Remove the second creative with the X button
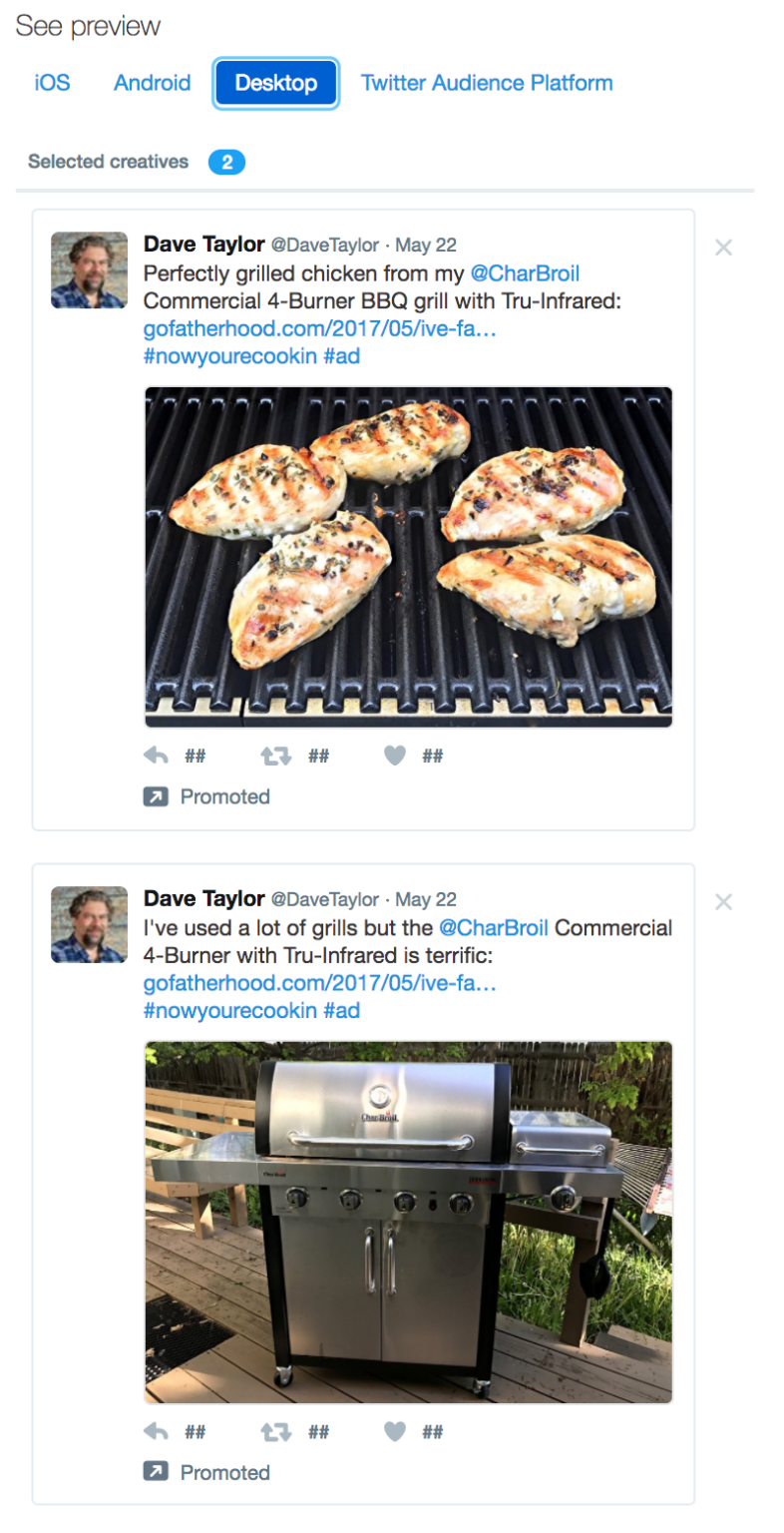Screen dimensions: 784x1533 pyautogui.click(x=724, y=901)
